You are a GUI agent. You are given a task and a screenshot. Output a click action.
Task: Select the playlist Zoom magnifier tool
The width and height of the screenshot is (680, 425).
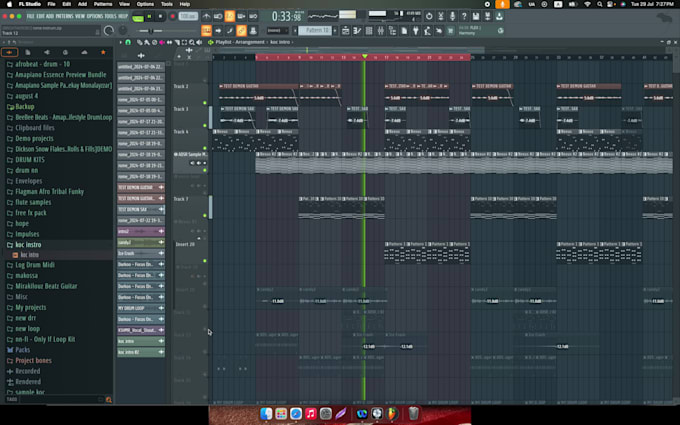tap(192, 42)
